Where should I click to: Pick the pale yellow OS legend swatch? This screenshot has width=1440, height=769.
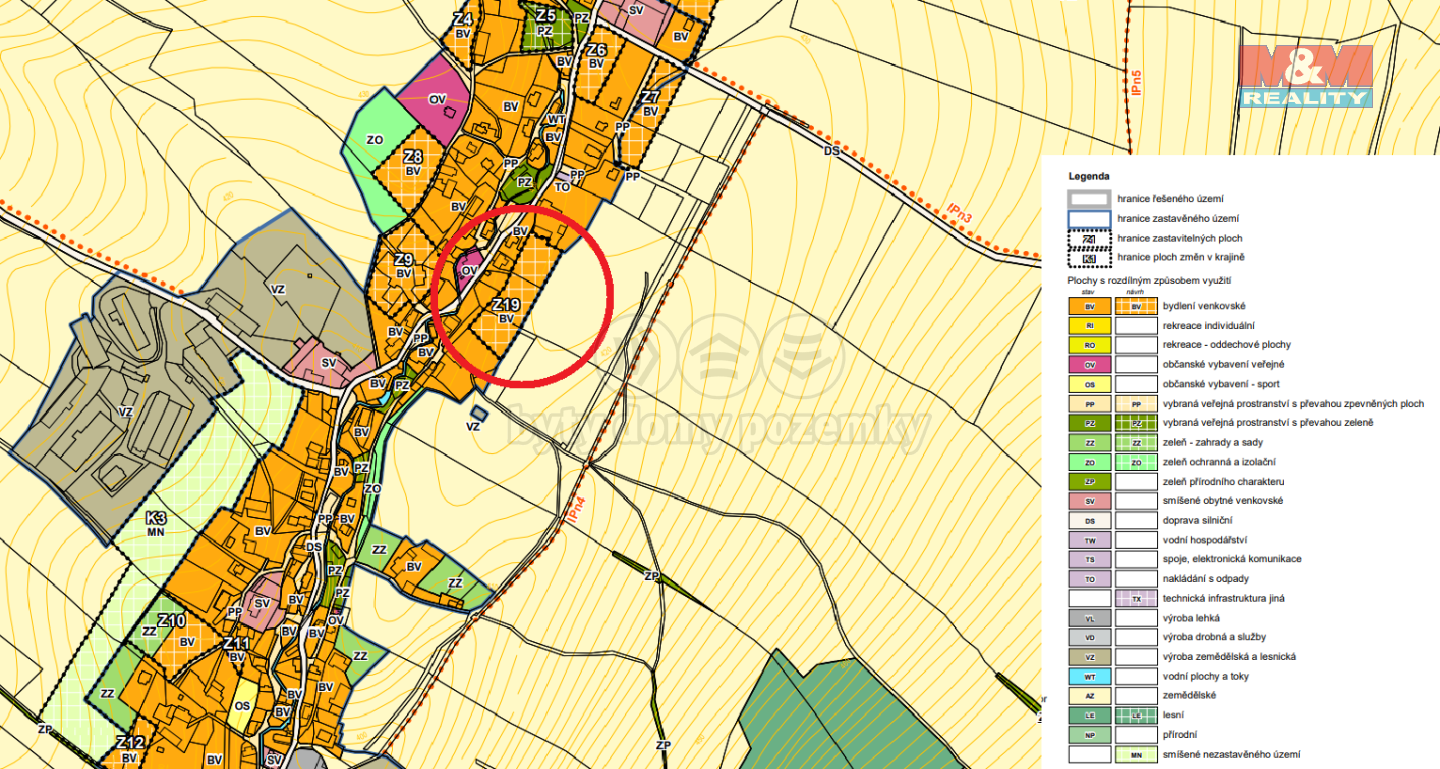[1090, 384]
